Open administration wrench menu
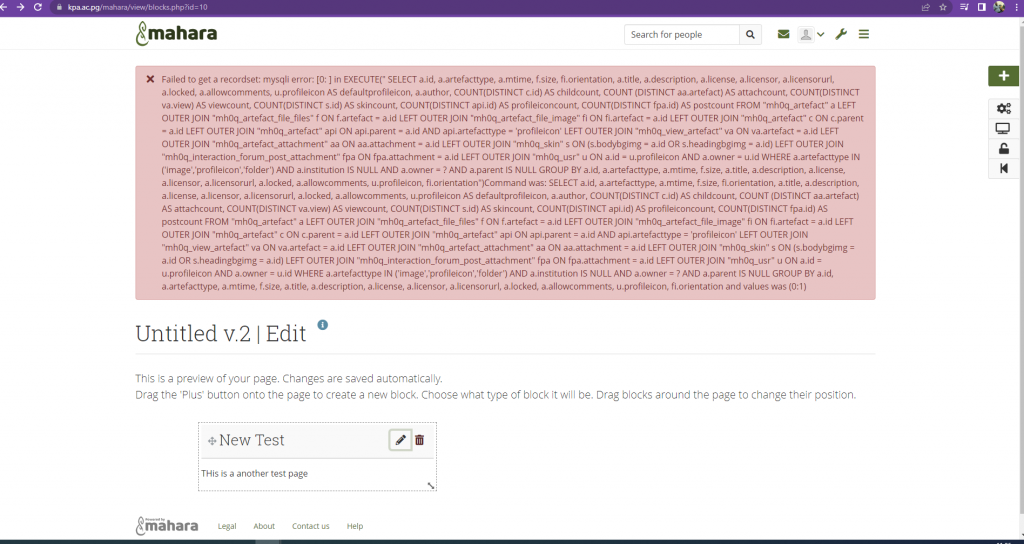 (x=841, y=35)
